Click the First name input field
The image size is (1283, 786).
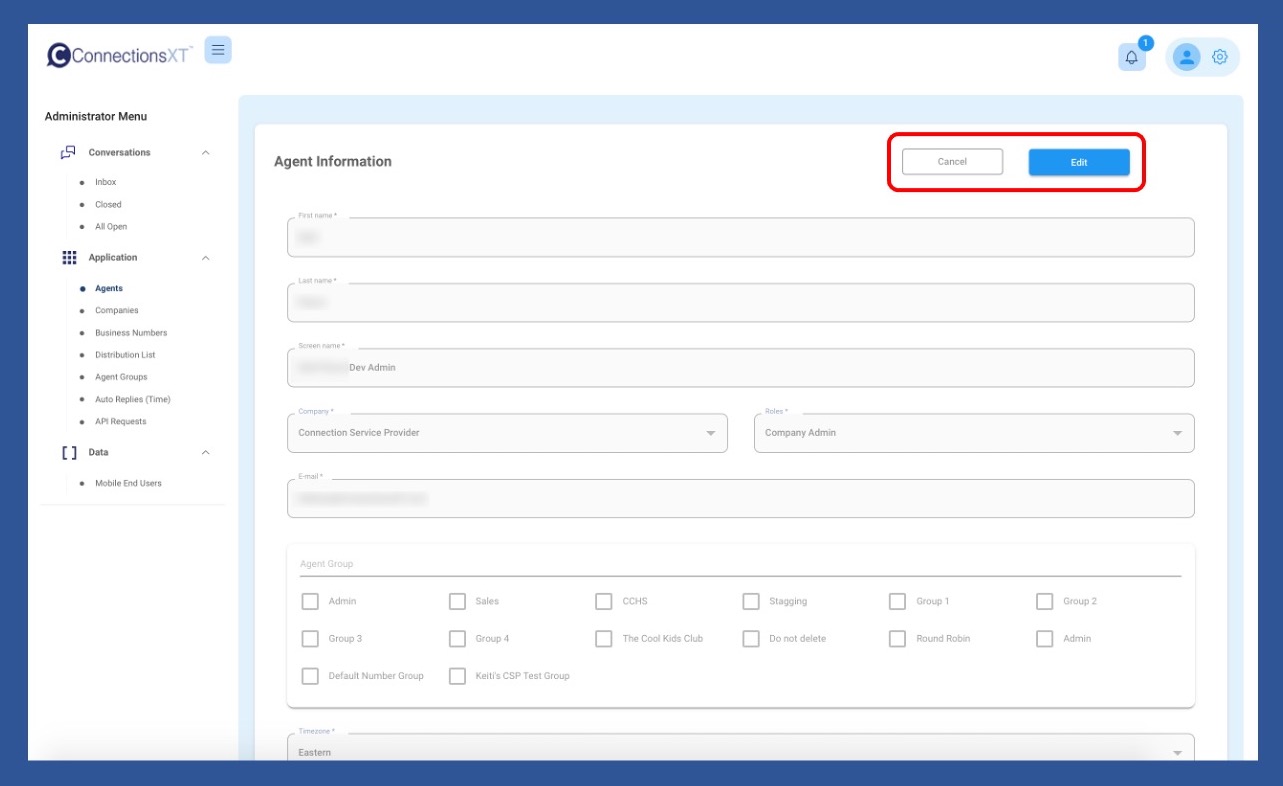[x=740, y=238]
